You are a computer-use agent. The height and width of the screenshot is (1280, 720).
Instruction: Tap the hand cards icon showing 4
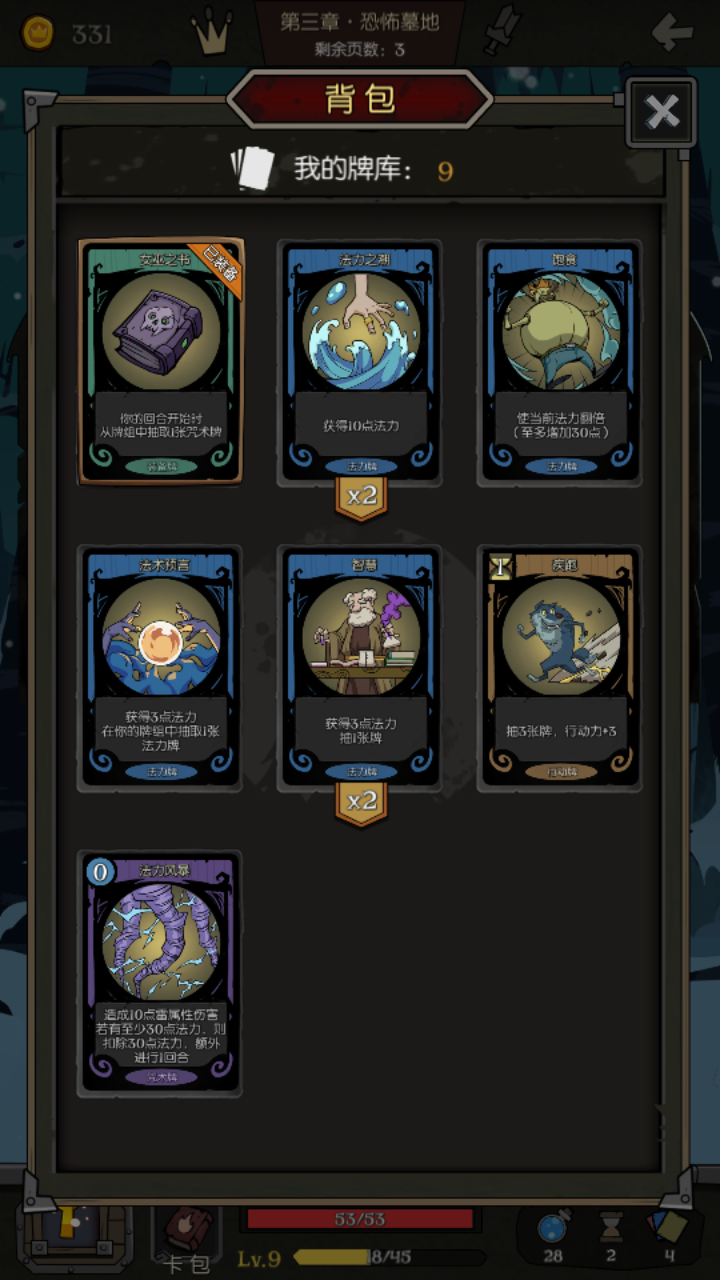[667, 1226]
